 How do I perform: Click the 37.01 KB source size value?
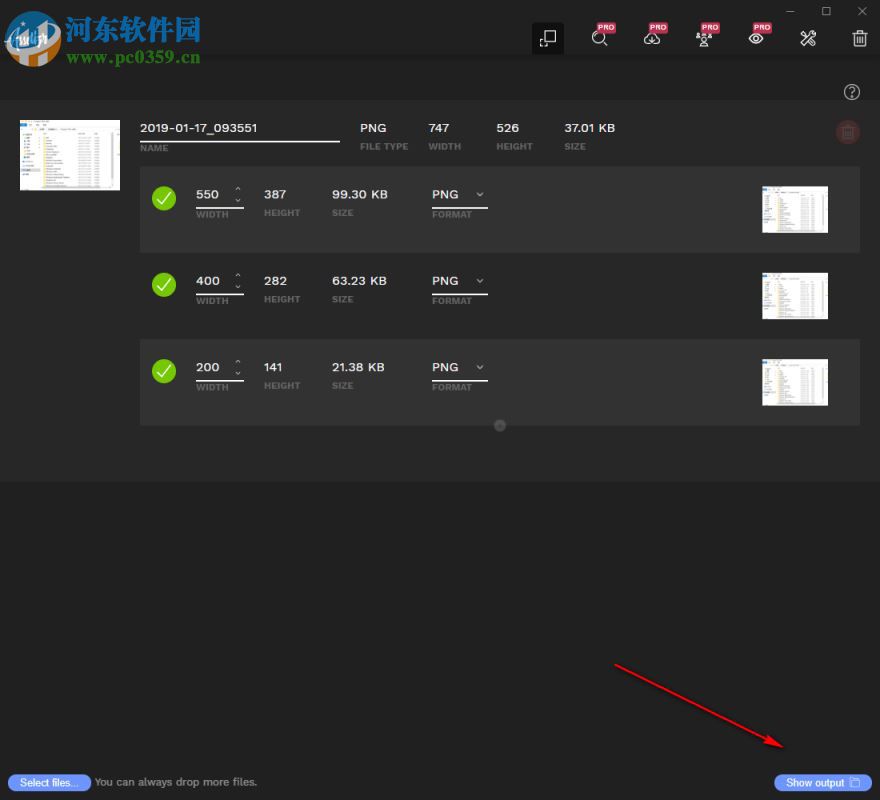point(589,129)
